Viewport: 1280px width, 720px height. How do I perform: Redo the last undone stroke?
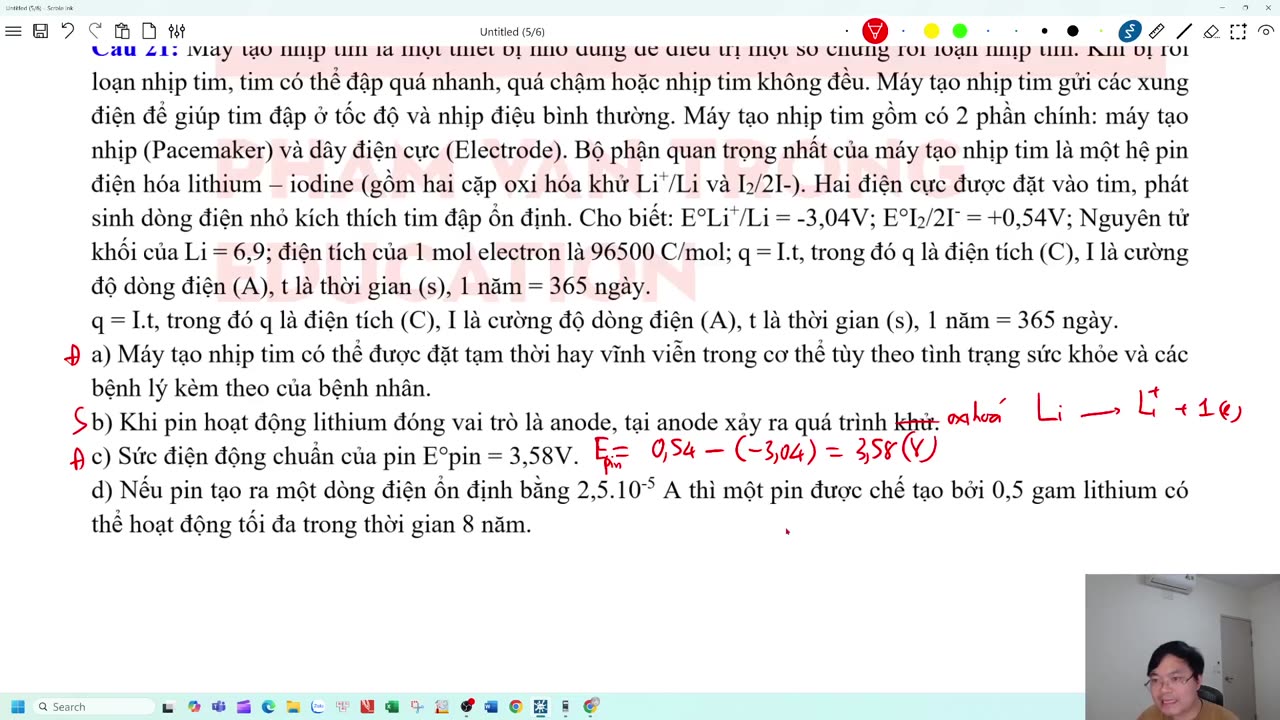pyautogui.click(x=95, y=31)
